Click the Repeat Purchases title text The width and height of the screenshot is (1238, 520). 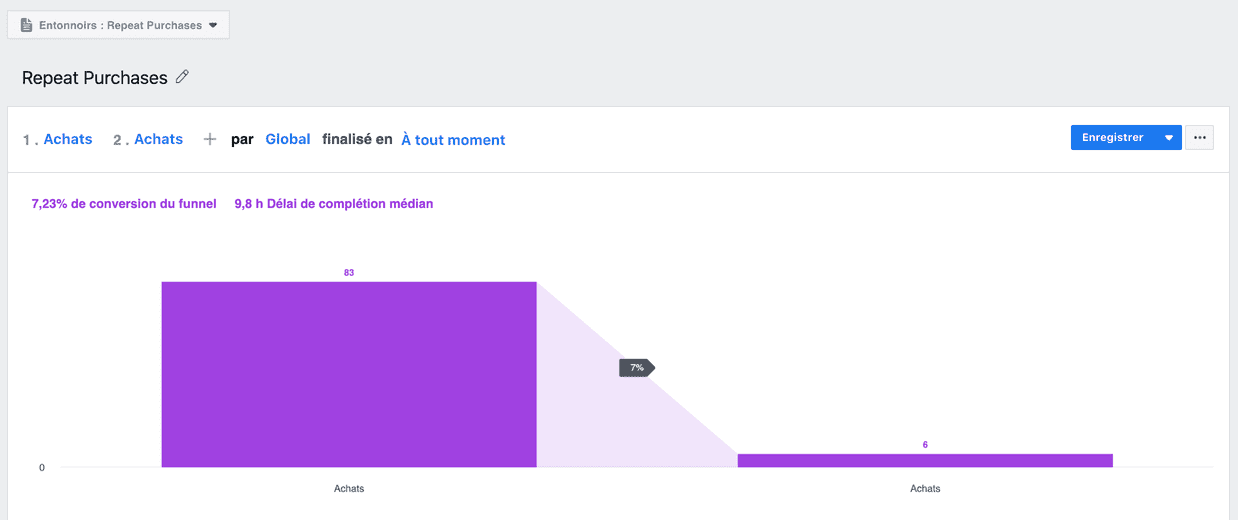(95, 78)
